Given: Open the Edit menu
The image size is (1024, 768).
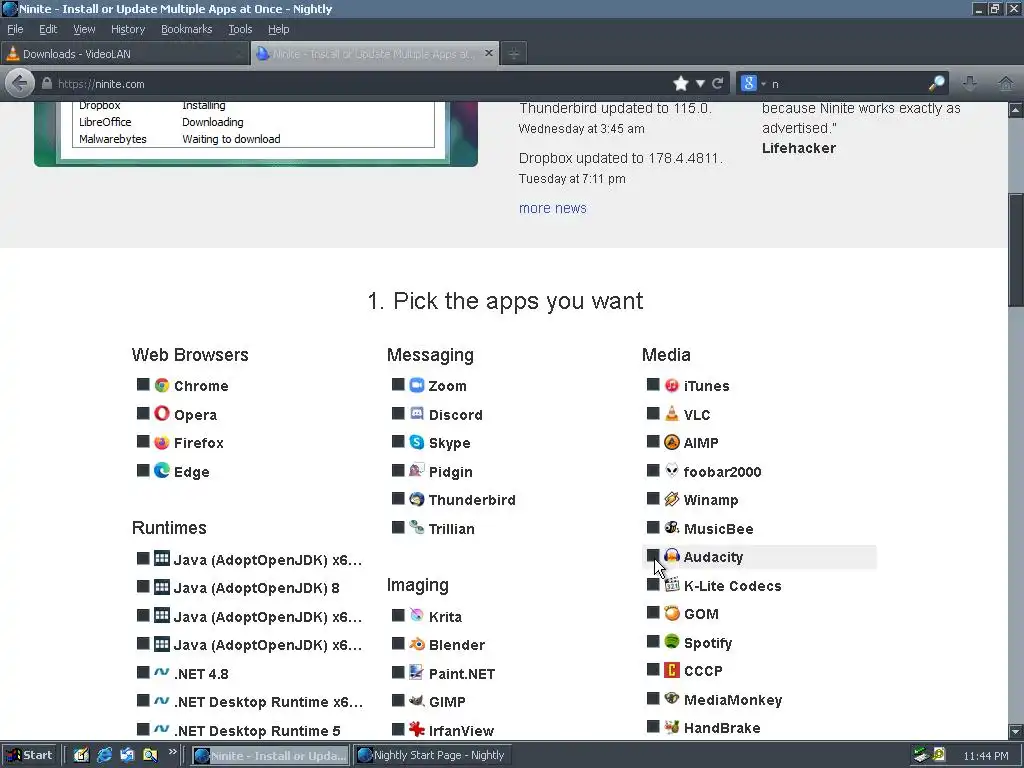Looking at the screenshot, I should pos(48,29).
